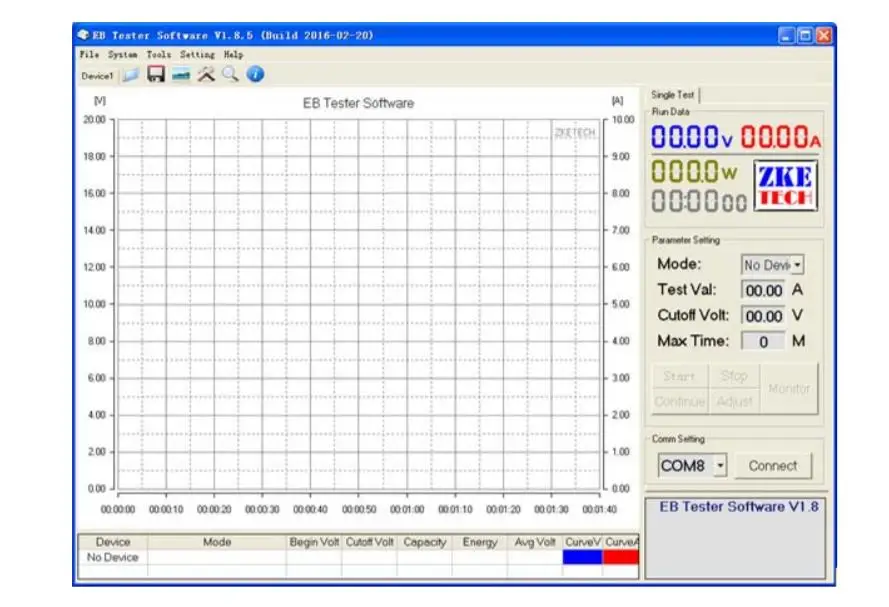Click the blue voltage readout 00.00V

691,137
